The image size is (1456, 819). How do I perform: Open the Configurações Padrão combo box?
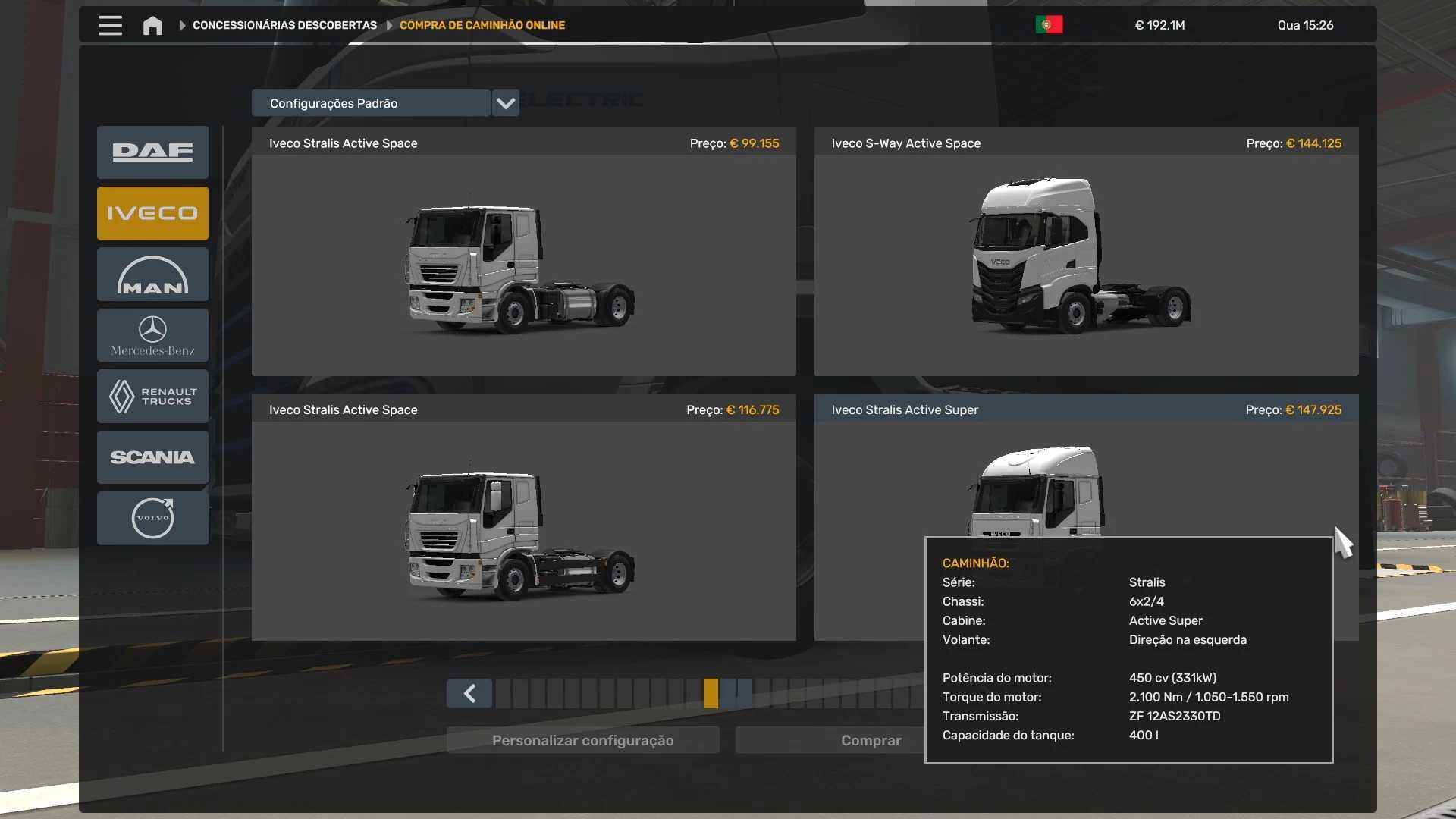(371, 103)
